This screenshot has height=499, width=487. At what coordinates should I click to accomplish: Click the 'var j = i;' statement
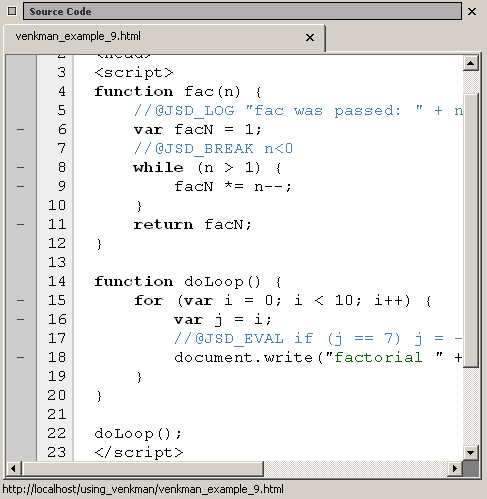pos(223,320)
